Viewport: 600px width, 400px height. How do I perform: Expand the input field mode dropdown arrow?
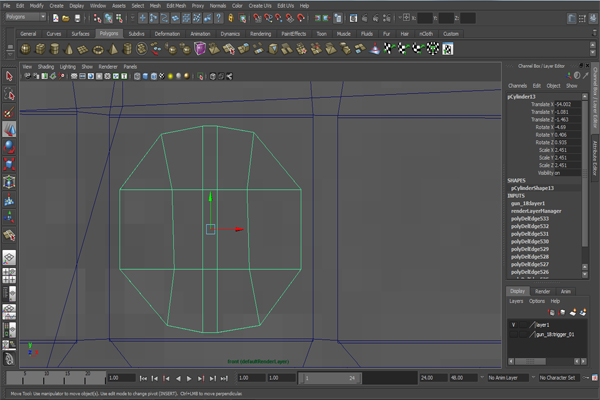pos(400,17)
